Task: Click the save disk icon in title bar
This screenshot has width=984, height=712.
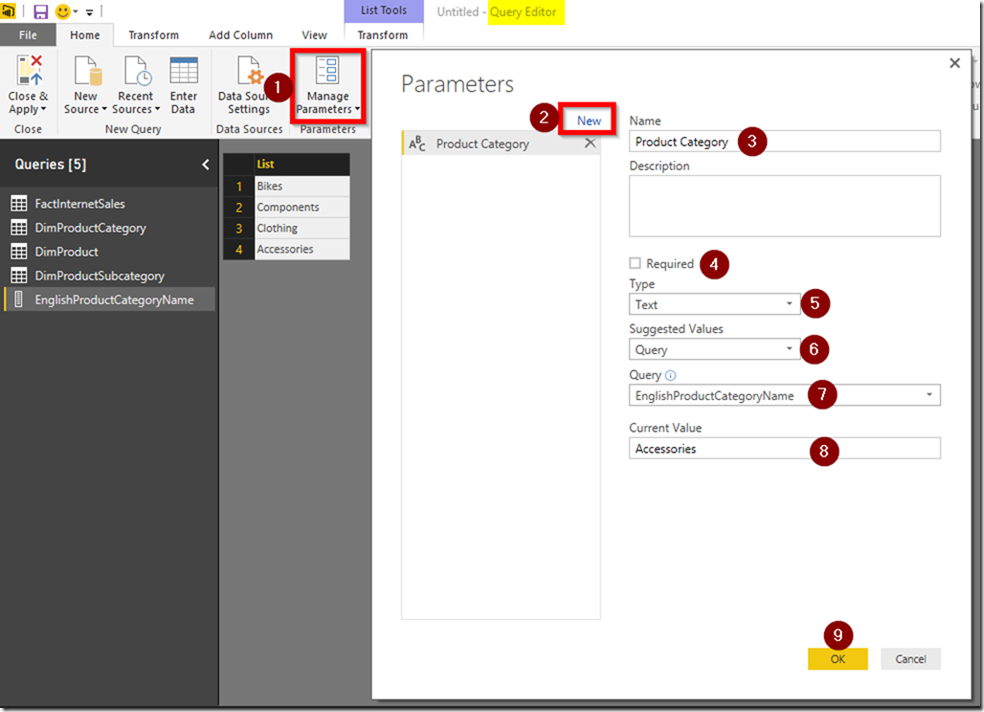Action: [x=41, y=11]
